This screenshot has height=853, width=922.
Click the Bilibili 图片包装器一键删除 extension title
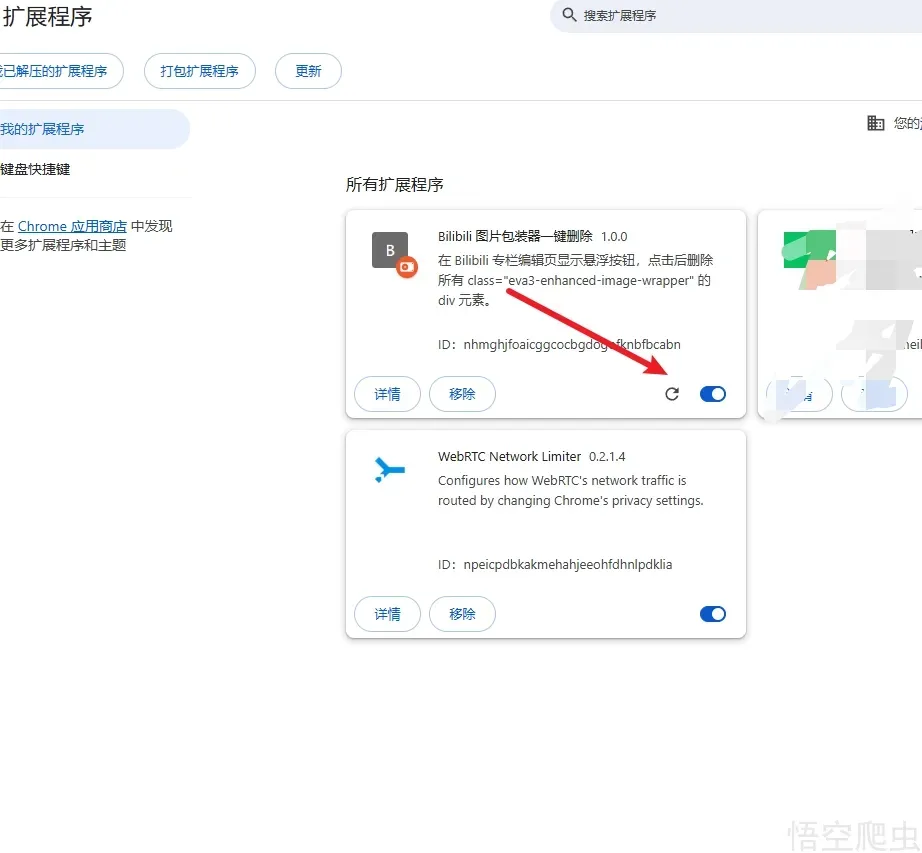[515, 237]
